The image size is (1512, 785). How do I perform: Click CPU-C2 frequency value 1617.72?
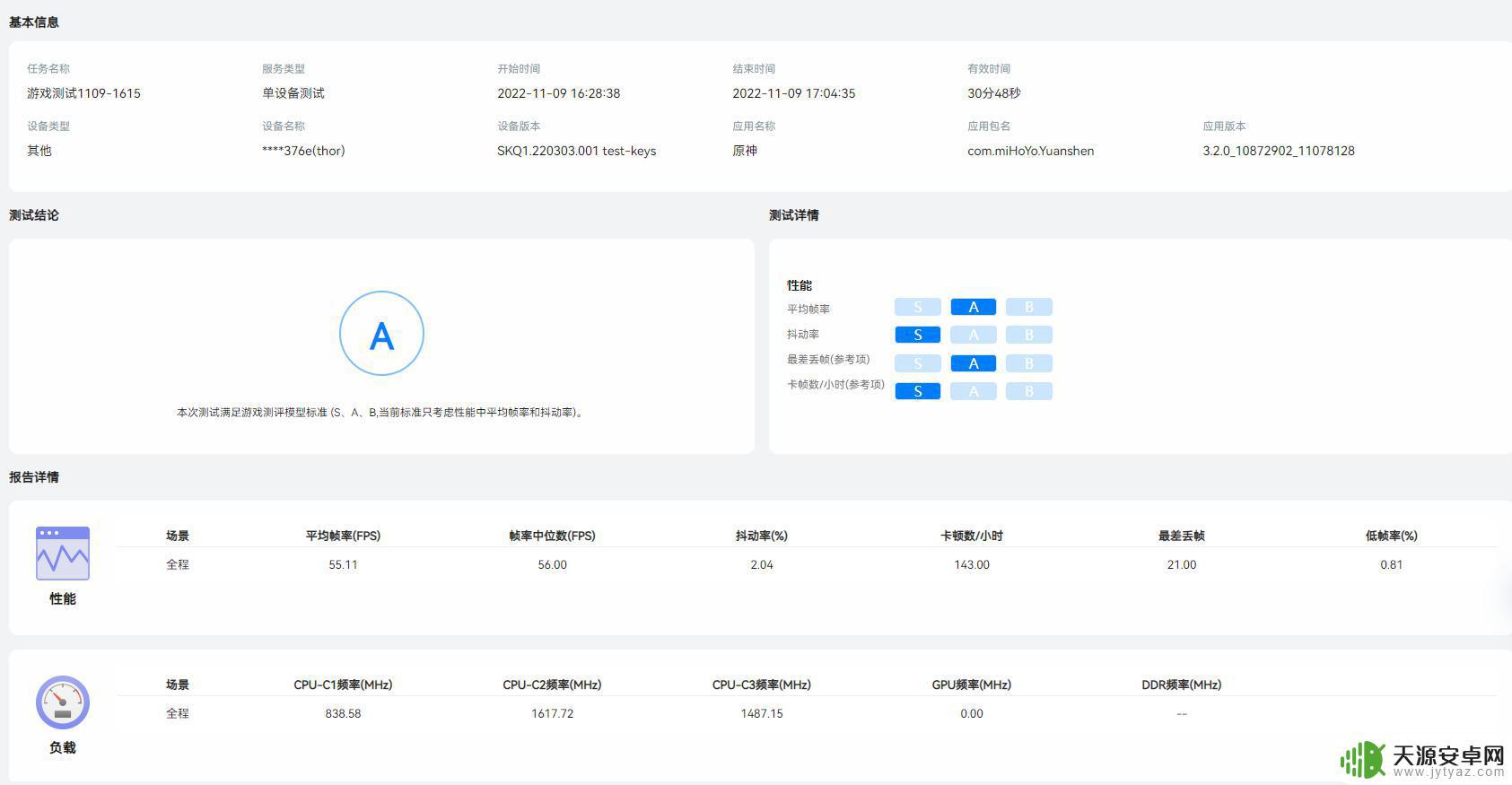click(552, 713)
